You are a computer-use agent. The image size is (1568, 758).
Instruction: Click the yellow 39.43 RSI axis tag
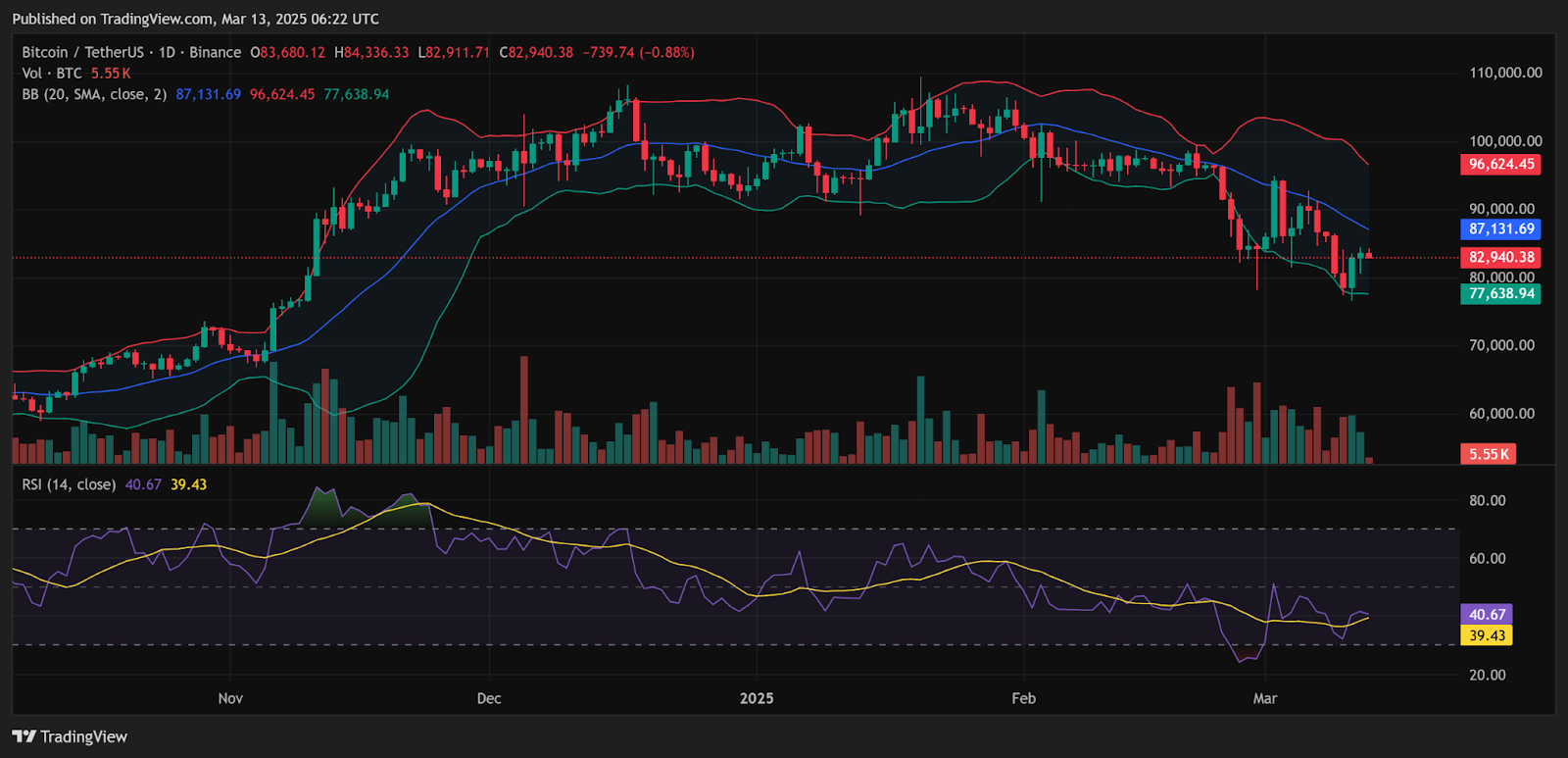click(1487, 635)
